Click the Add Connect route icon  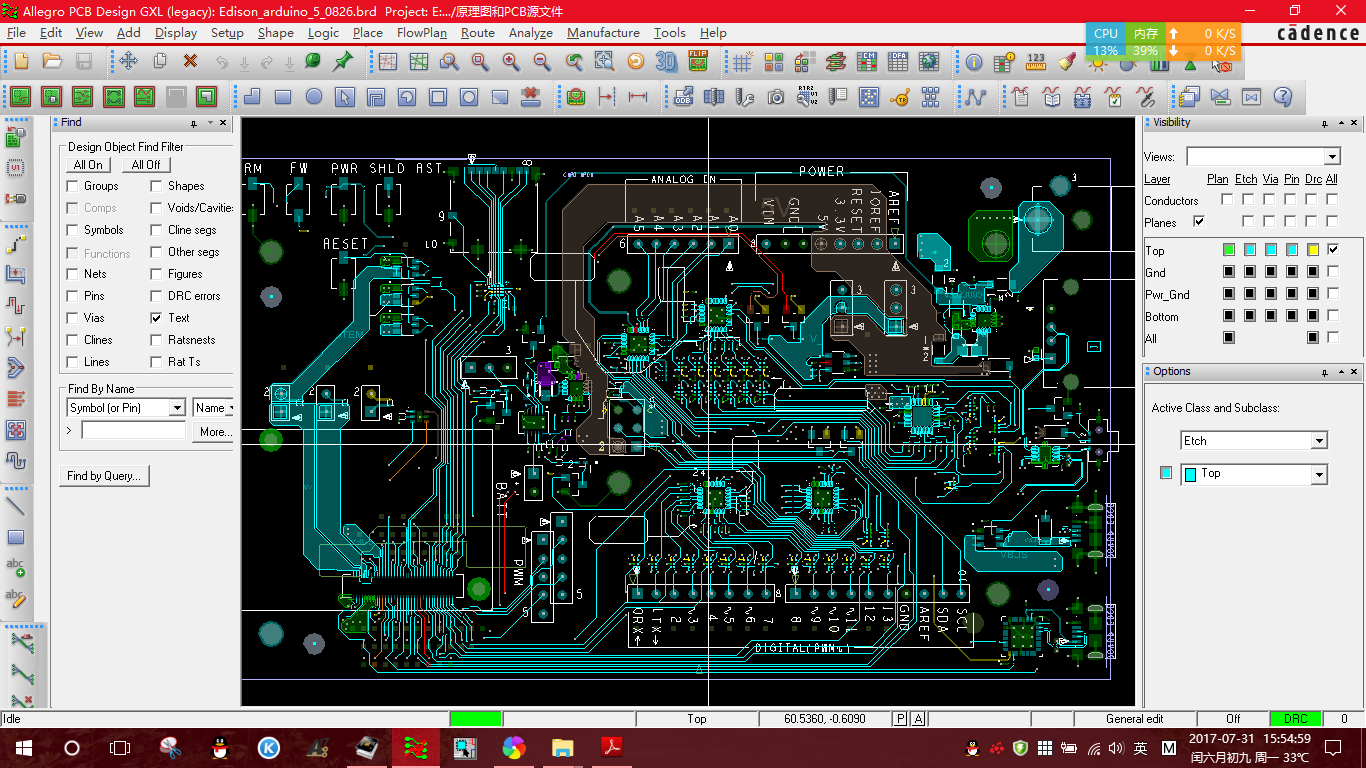click(x=16, y=245)
